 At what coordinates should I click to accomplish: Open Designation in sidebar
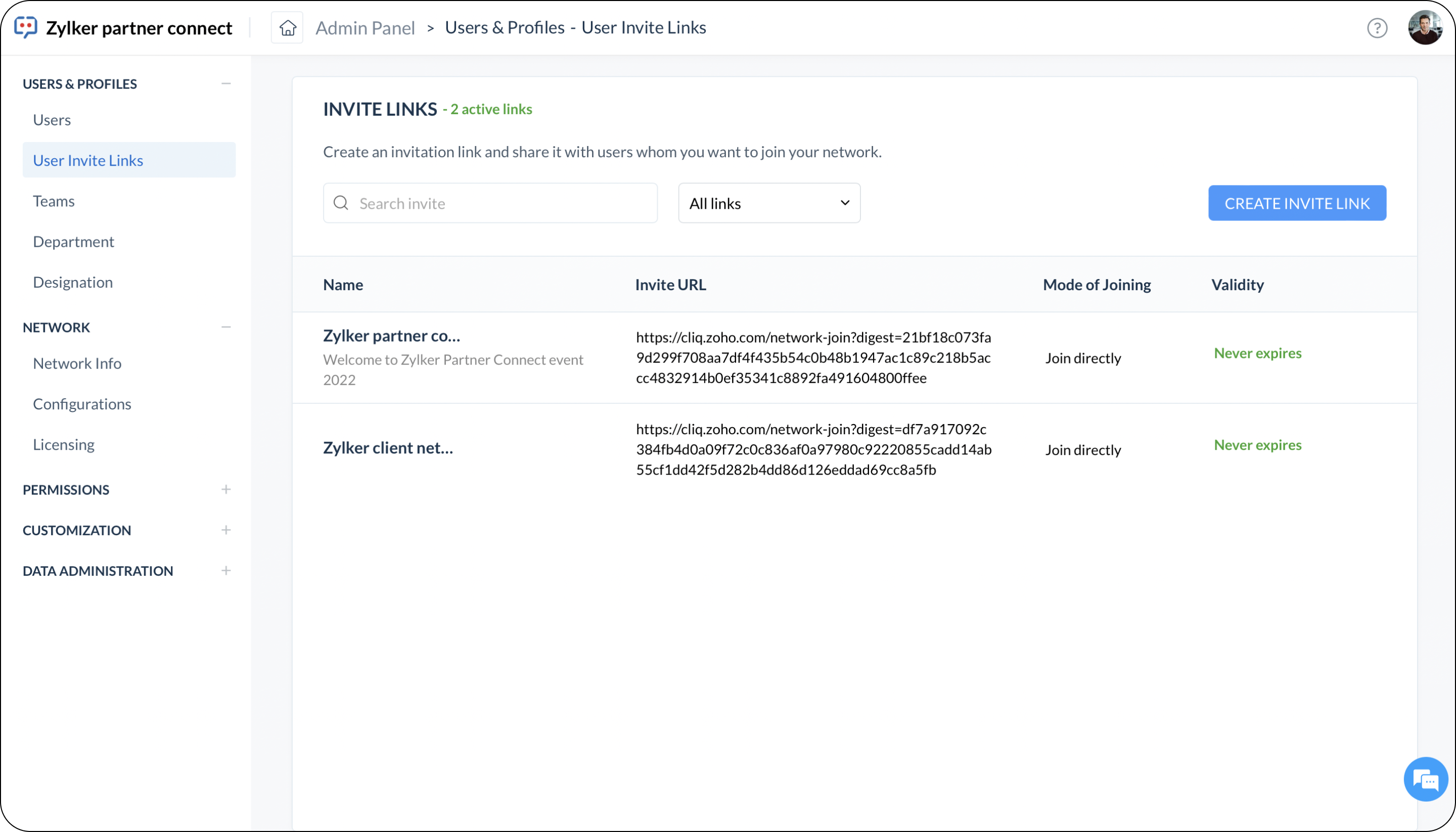[x=73, y=282]
